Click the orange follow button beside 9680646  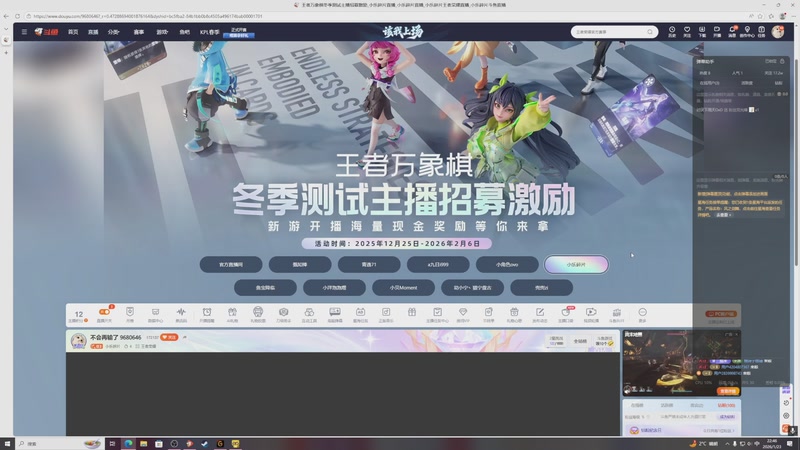point(169,337)
